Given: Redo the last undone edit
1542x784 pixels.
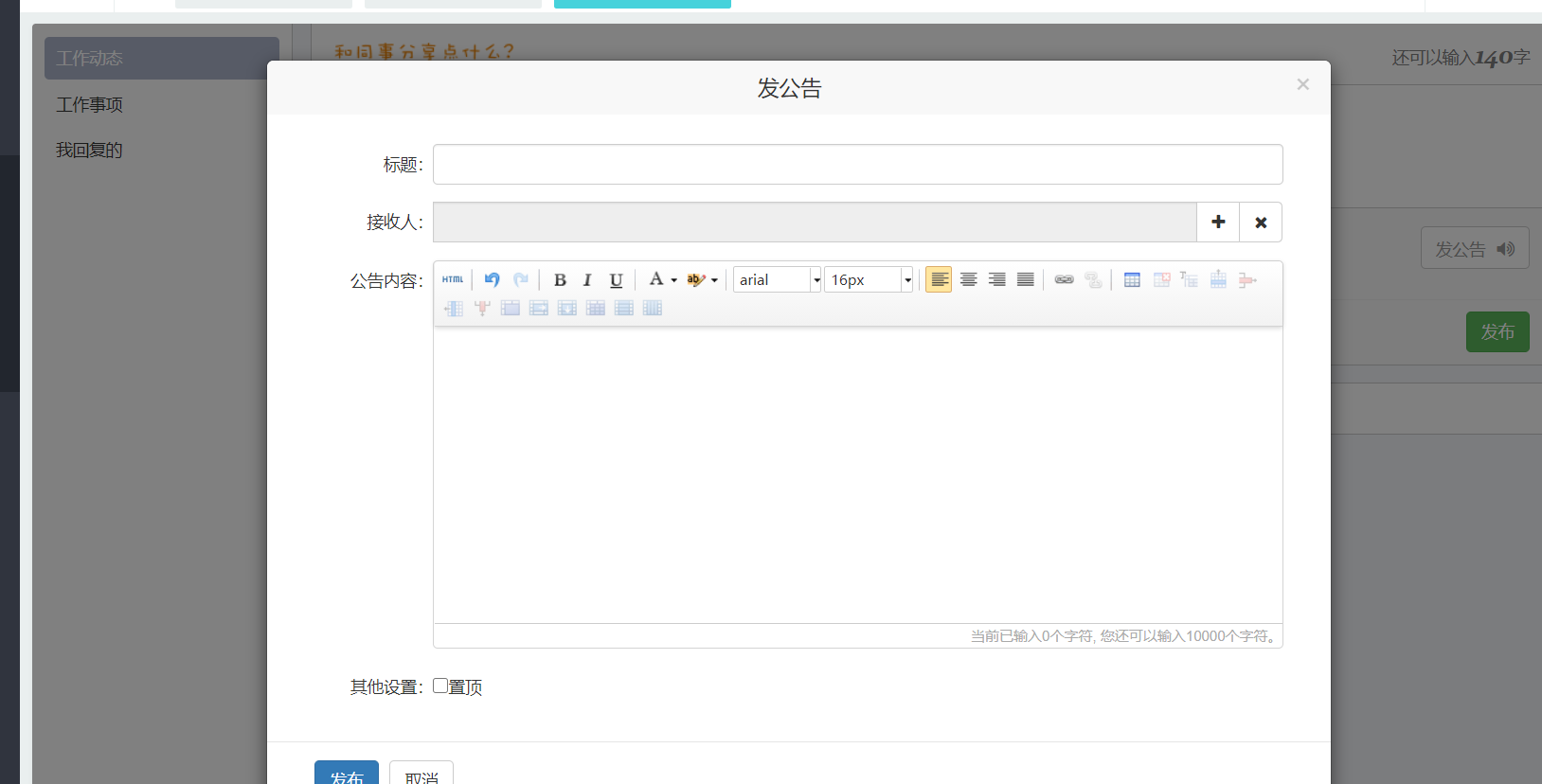Looking at the screenshot, I should coord(521,279).
